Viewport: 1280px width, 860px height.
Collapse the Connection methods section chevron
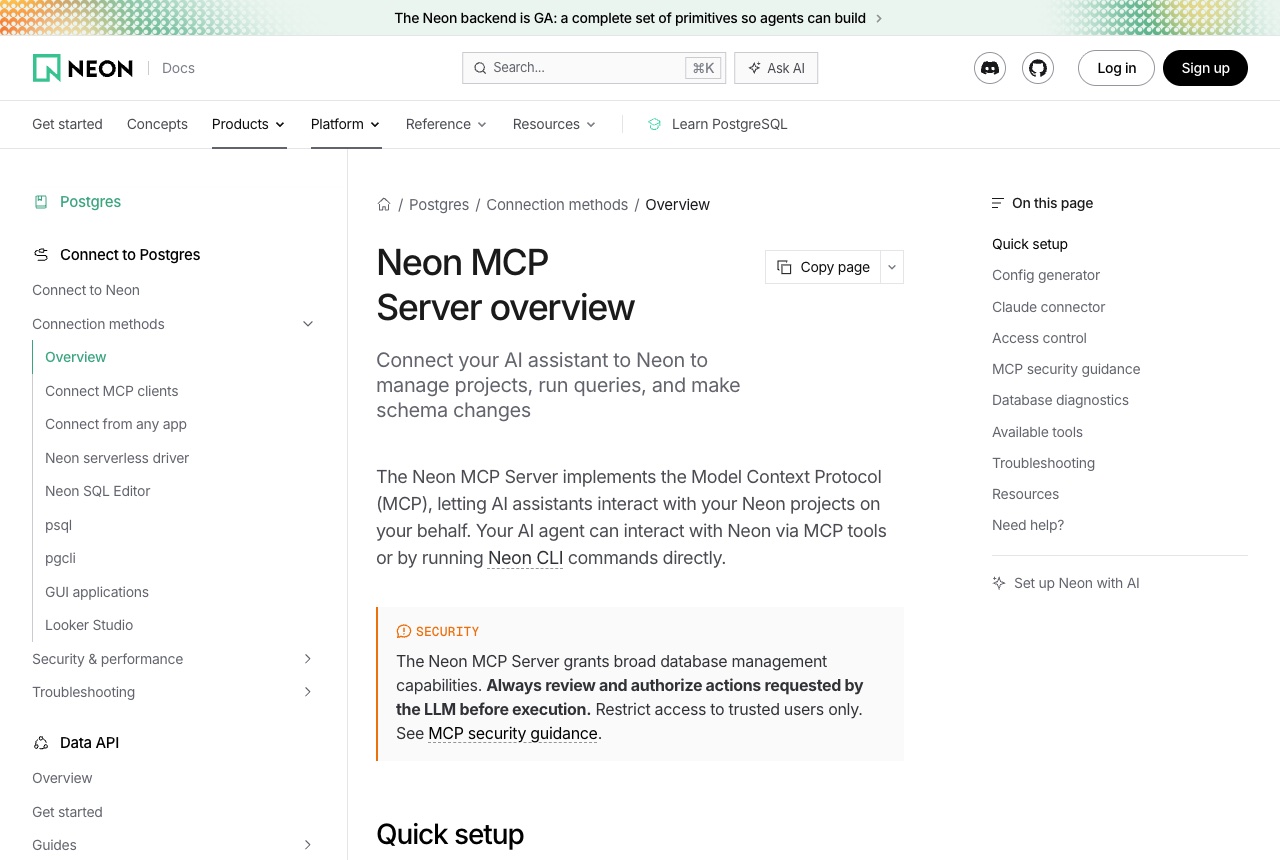[308, 324]
